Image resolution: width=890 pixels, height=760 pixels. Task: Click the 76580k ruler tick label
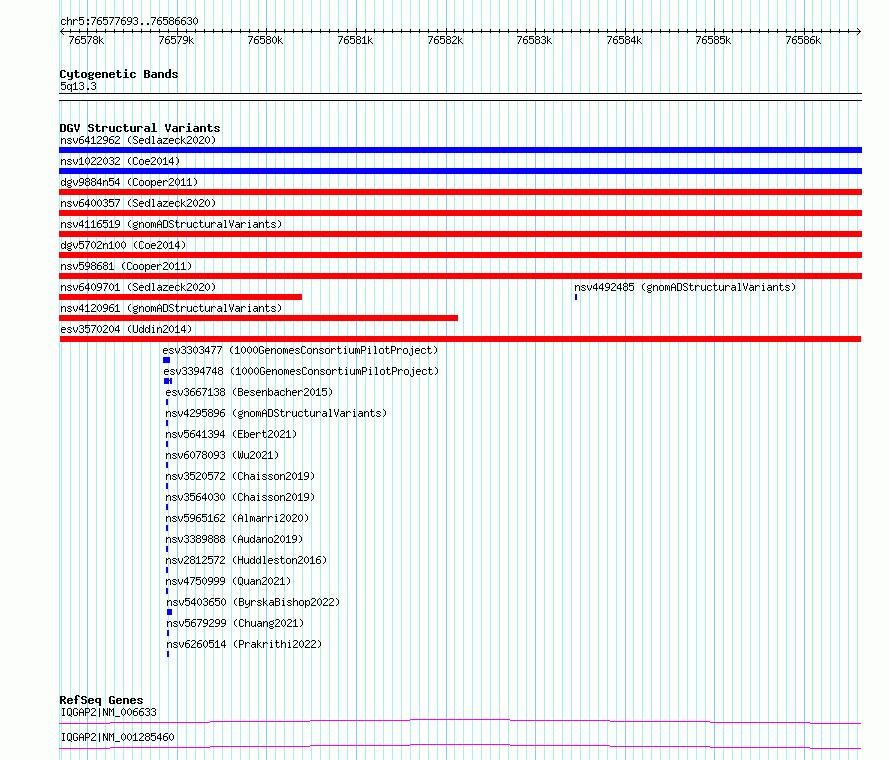point(265,40)
